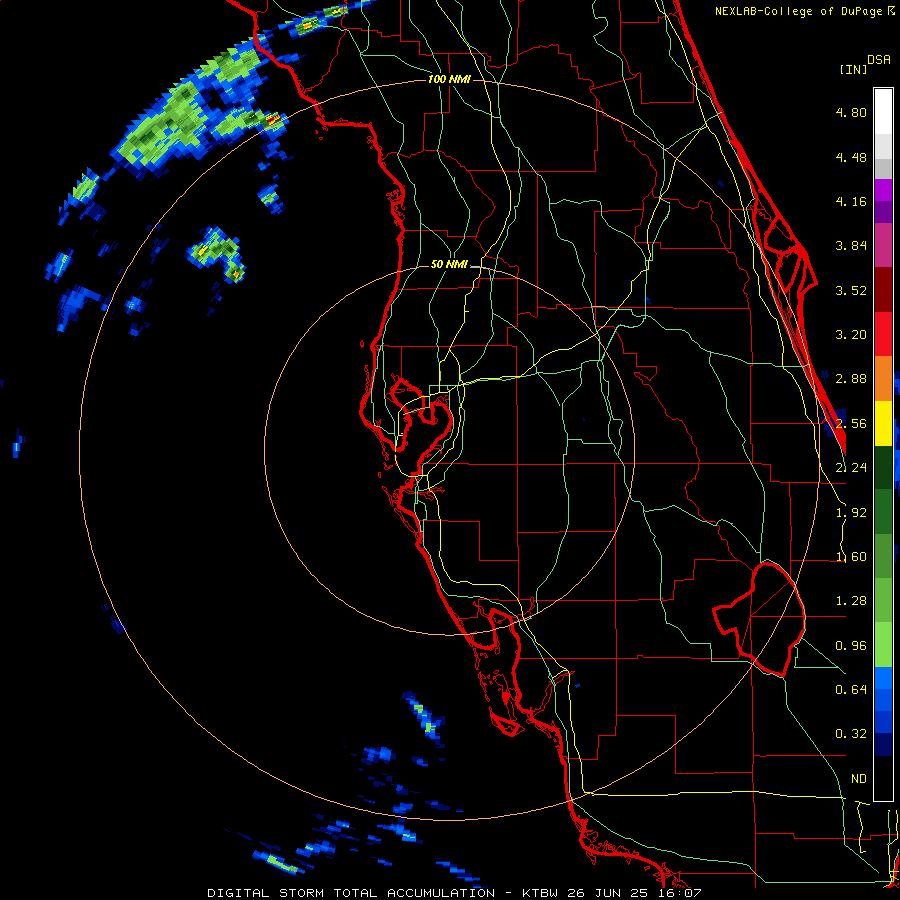The width and height of the screenshot is (900, 900).
Task: Click the 50 NMI range ring label
Action: coord(449,265)
